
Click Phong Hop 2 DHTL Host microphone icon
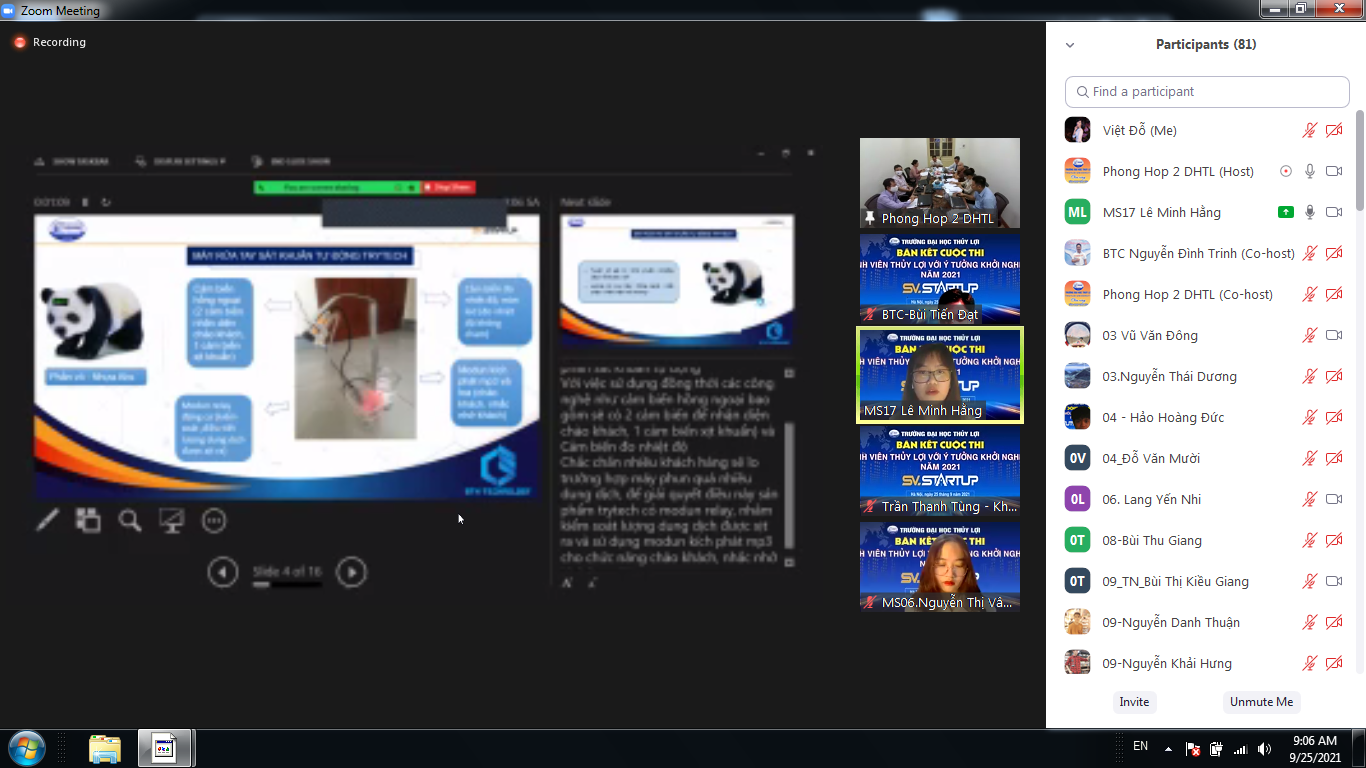pyautogui.click(x=1310, y=171)
